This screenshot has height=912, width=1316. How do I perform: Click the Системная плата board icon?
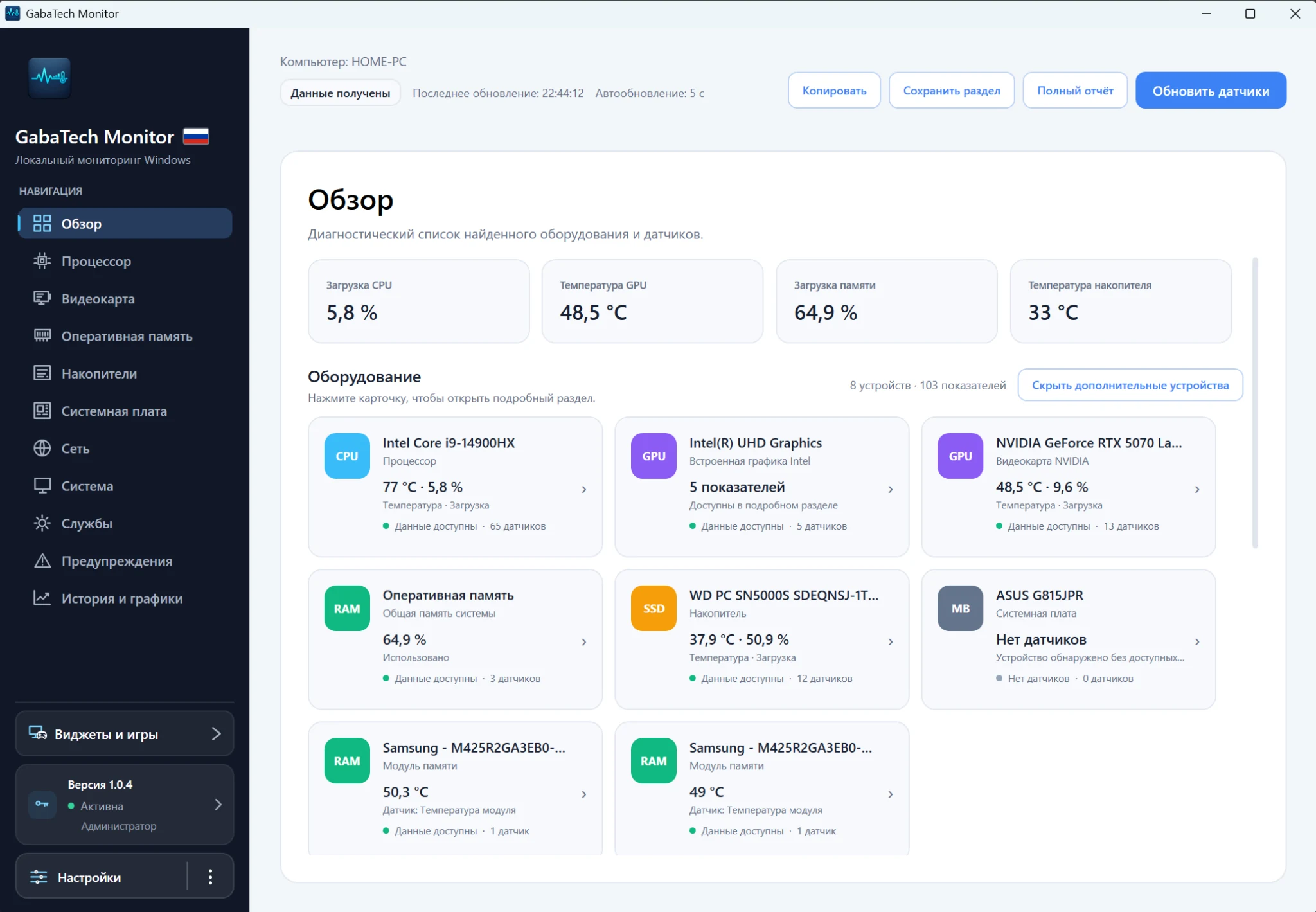tap(42, 411)
